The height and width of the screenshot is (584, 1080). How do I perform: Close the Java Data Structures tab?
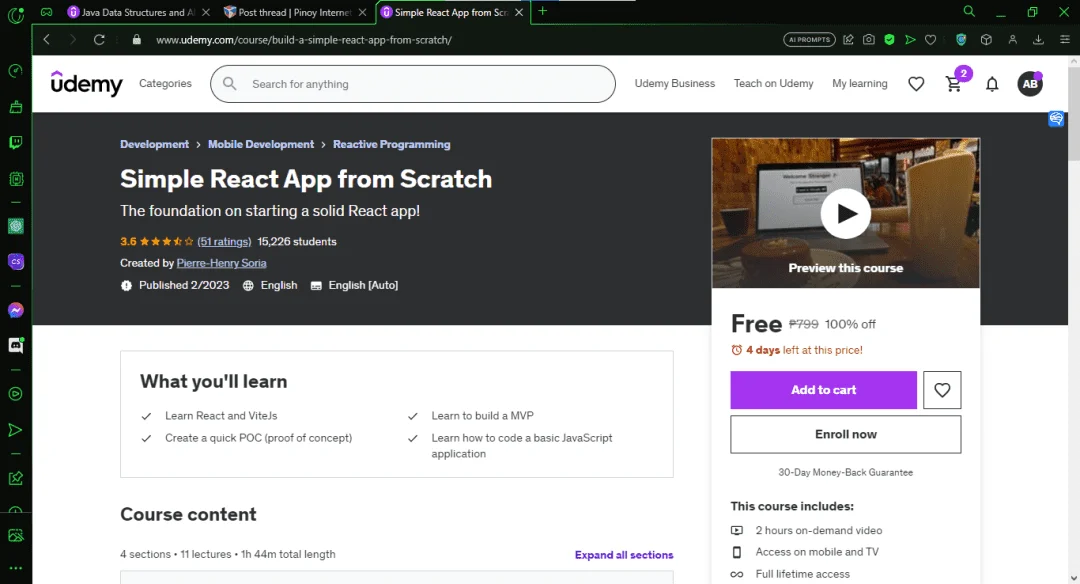[x=206, y=12]
